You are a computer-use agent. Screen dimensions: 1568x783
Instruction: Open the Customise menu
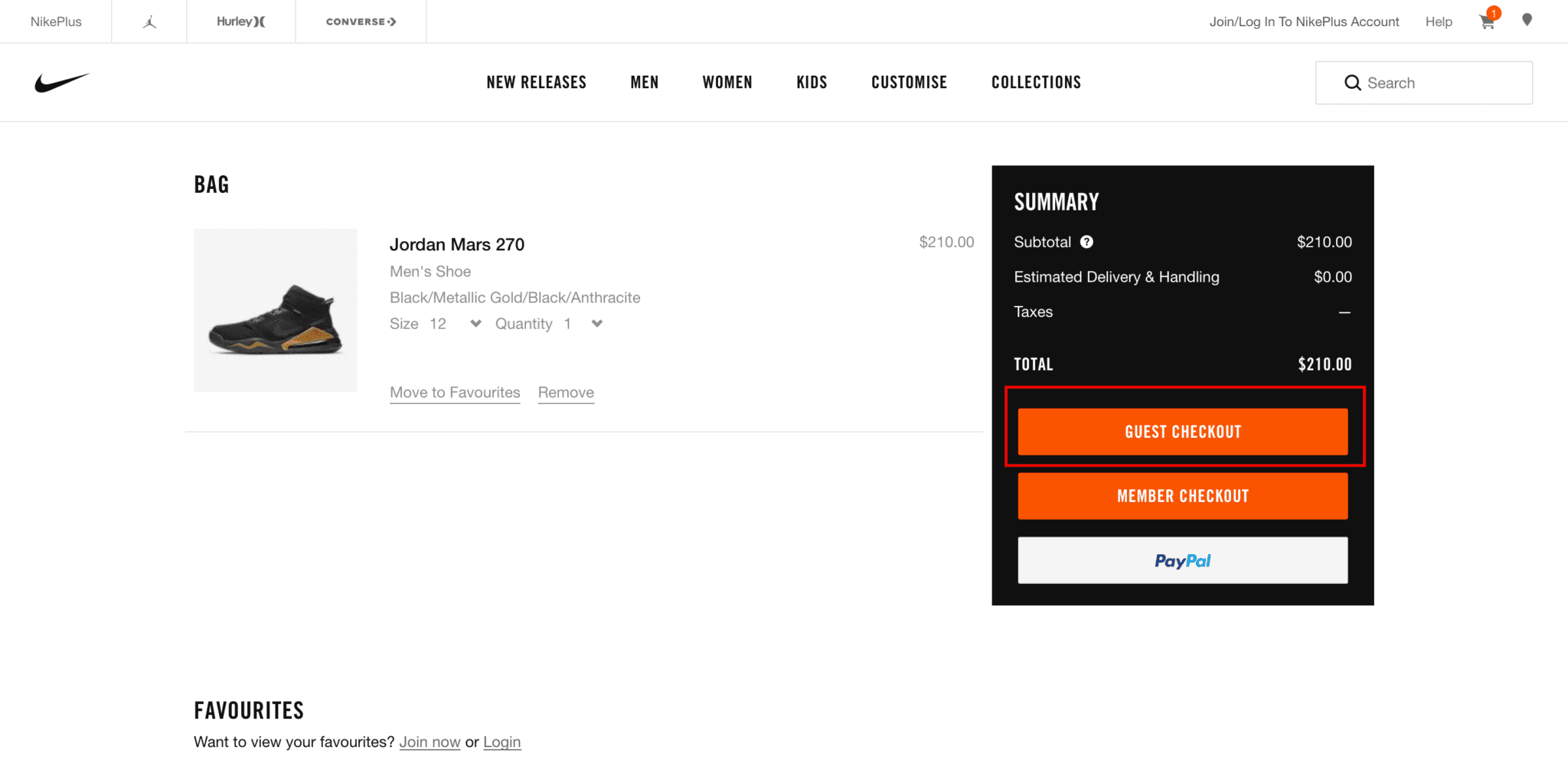coord(910,83)
